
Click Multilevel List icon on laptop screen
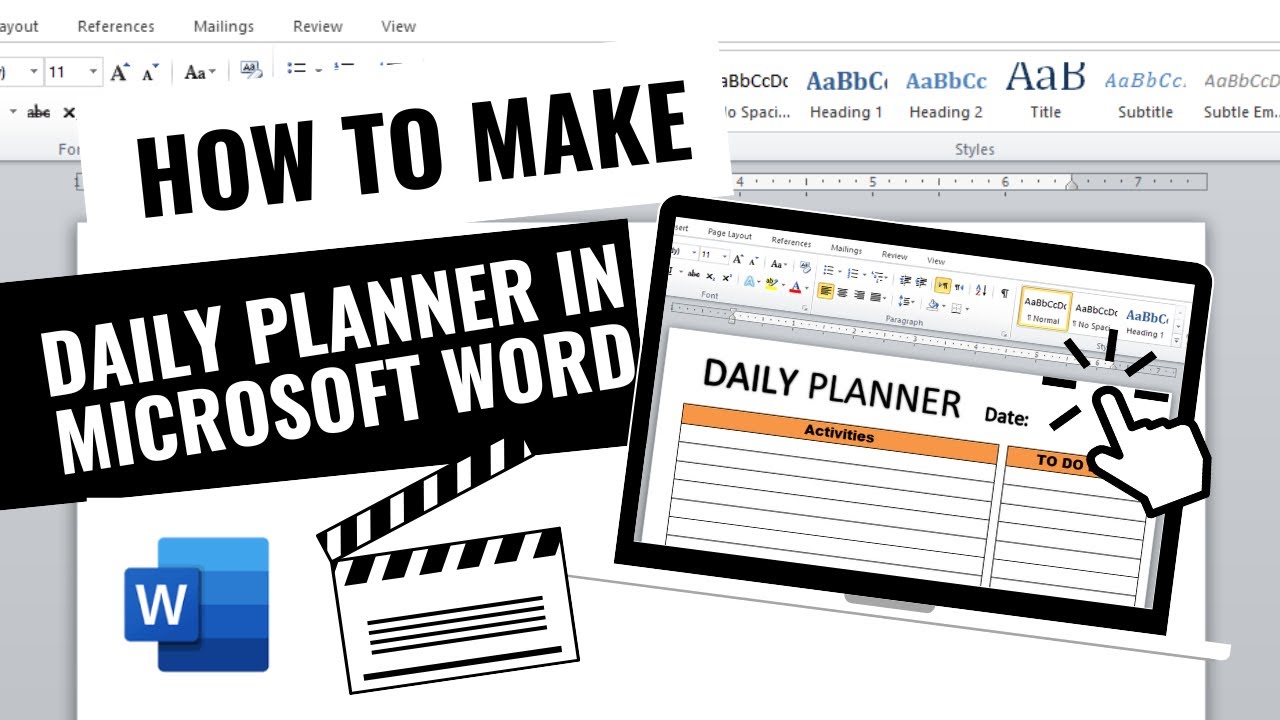point(878,276)
